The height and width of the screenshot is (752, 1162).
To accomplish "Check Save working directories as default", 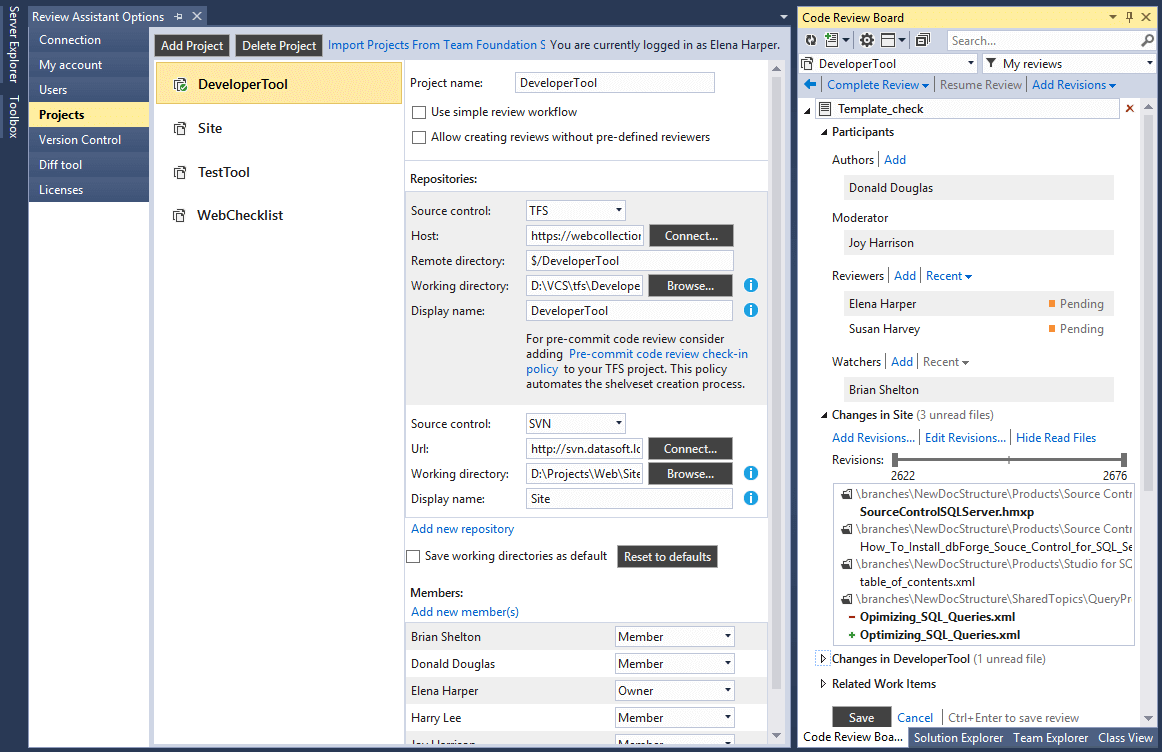I will (413, 556).
